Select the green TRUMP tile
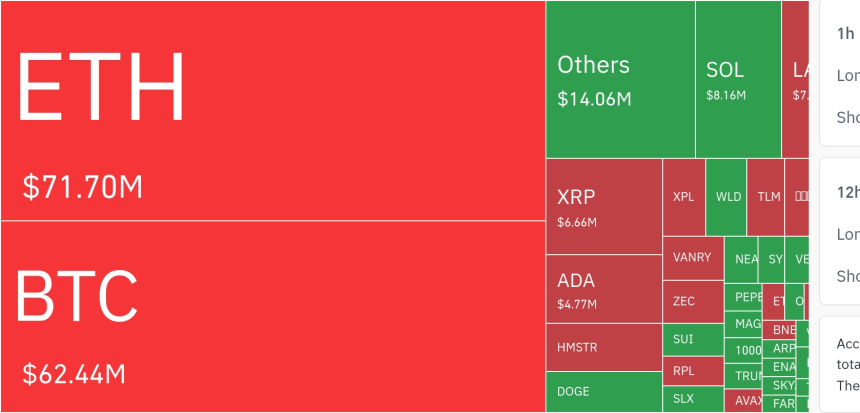 (x=743, y=376)
